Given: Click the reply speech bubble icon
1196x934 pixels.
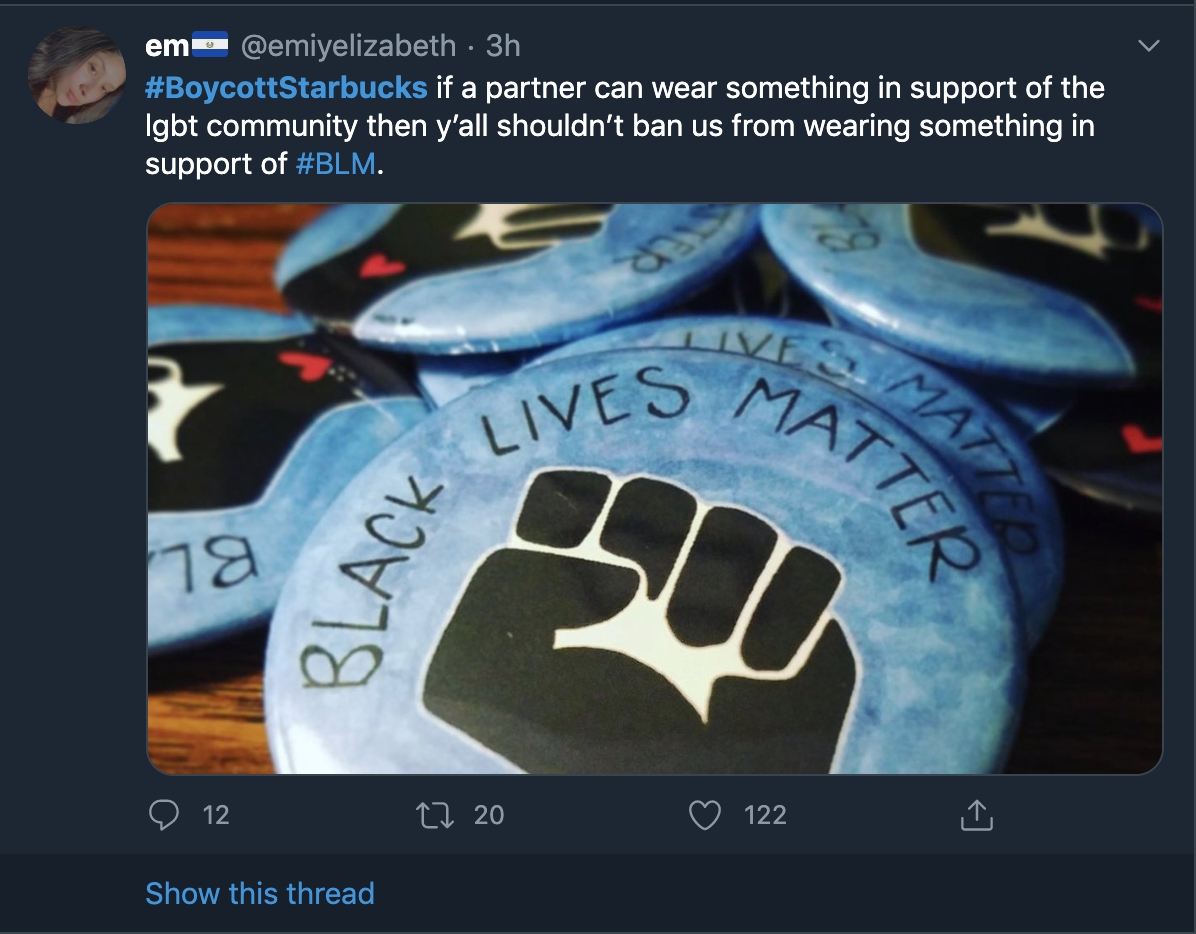Looking at the screenshot, I should [164, 816].
